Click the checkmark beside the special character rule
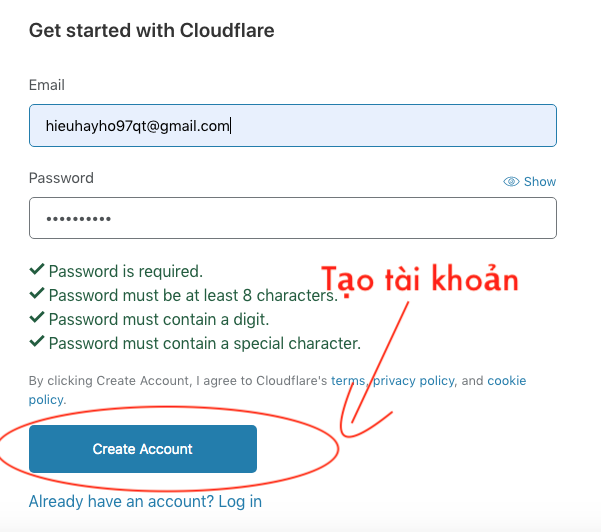601x532 pixels. [37, 342]
